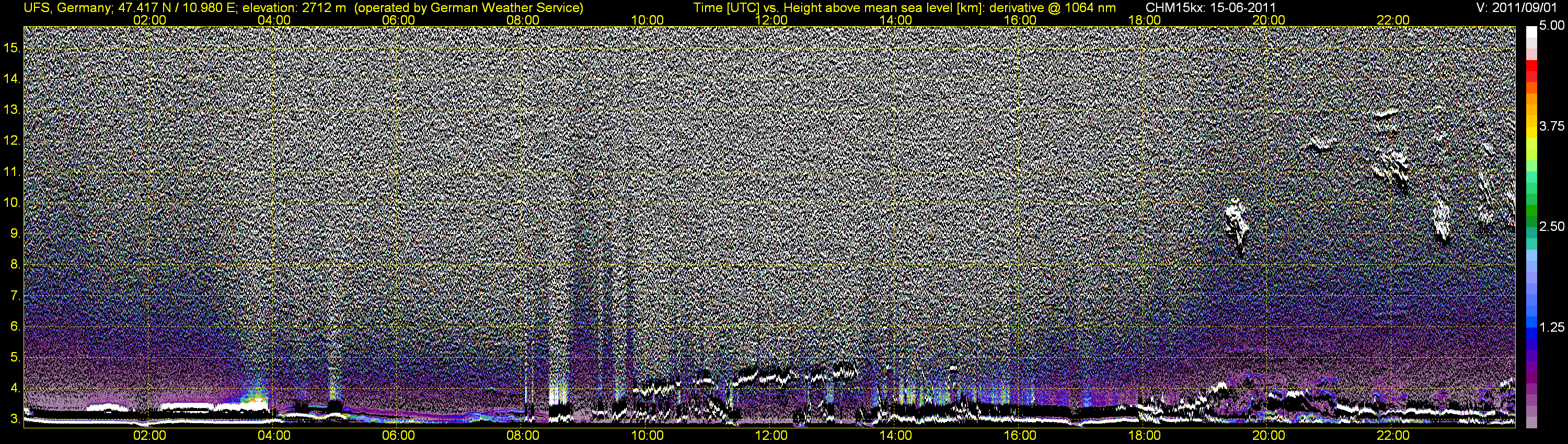Click the 08:00 label on the upper time axis
The width and height of the screenshot is (1568, 444).
click(x=523, y=20)
